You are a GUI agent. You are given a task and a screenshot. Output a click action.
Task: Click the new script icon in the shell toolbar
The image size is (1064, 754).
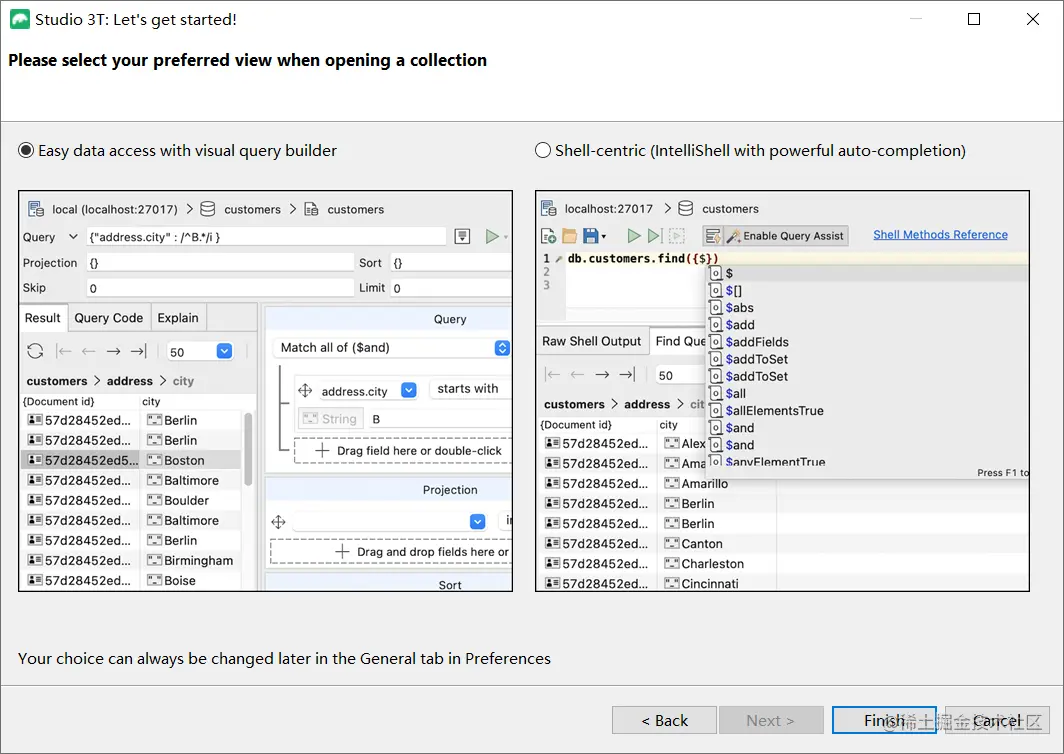(x=548, y=236)
